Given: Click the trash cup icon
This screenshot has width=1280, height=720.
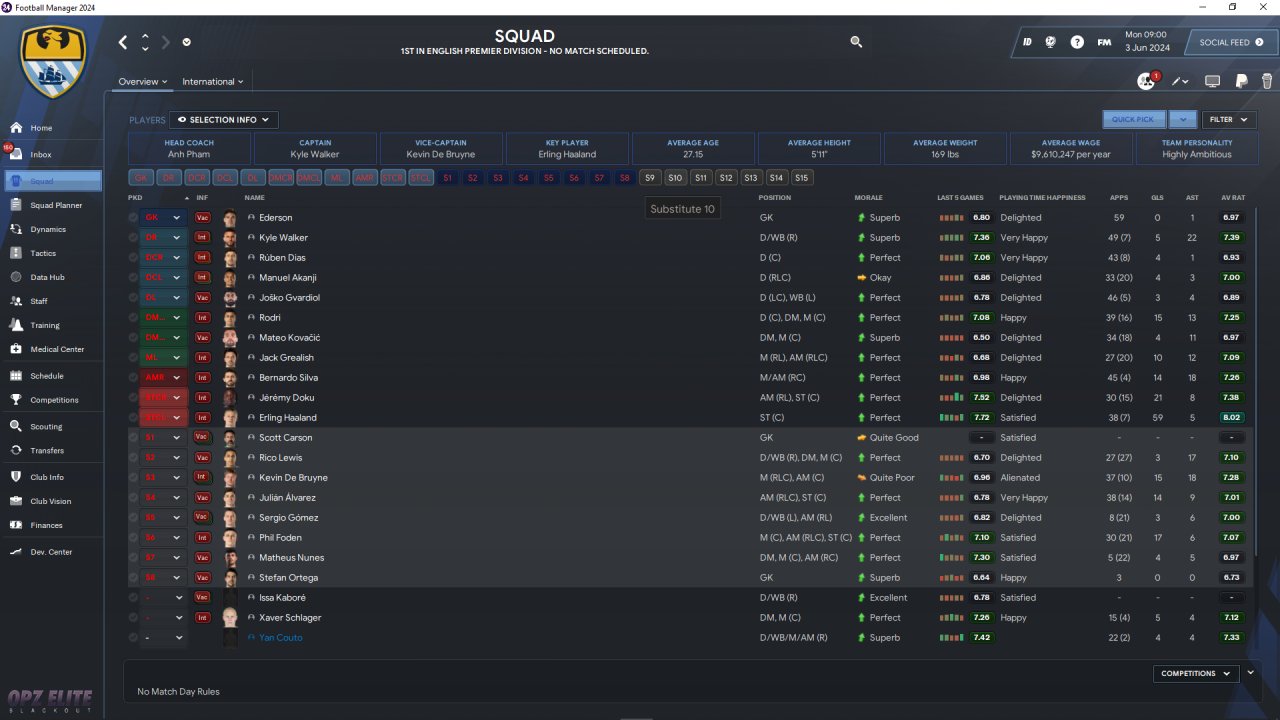Looking at the screenshot, I should (x=1267, y=81).
